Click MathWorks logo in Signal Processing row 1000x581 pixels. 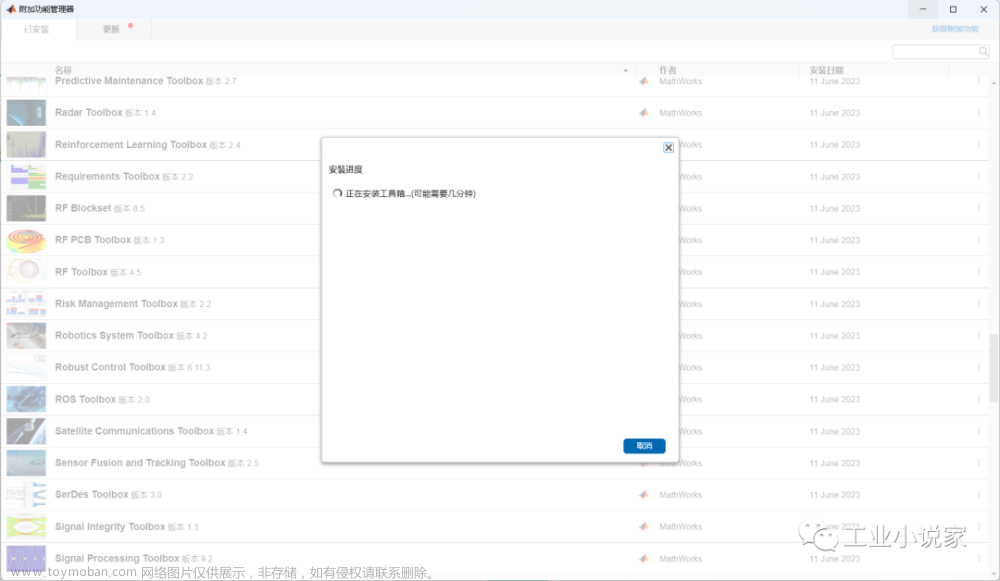point(643,559)
